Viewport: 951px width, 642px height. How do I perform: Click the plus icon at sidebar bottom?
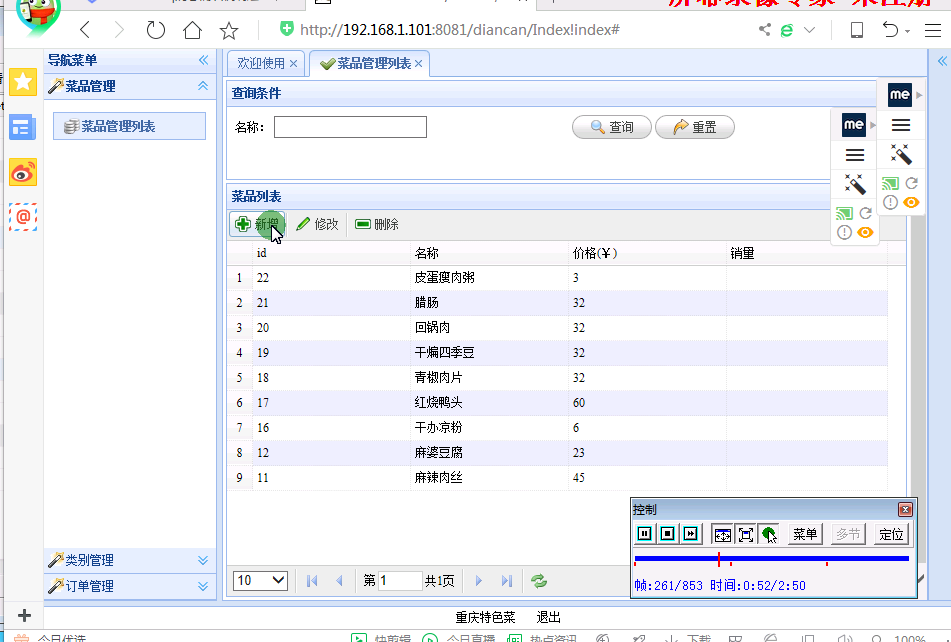click(24, 616)
